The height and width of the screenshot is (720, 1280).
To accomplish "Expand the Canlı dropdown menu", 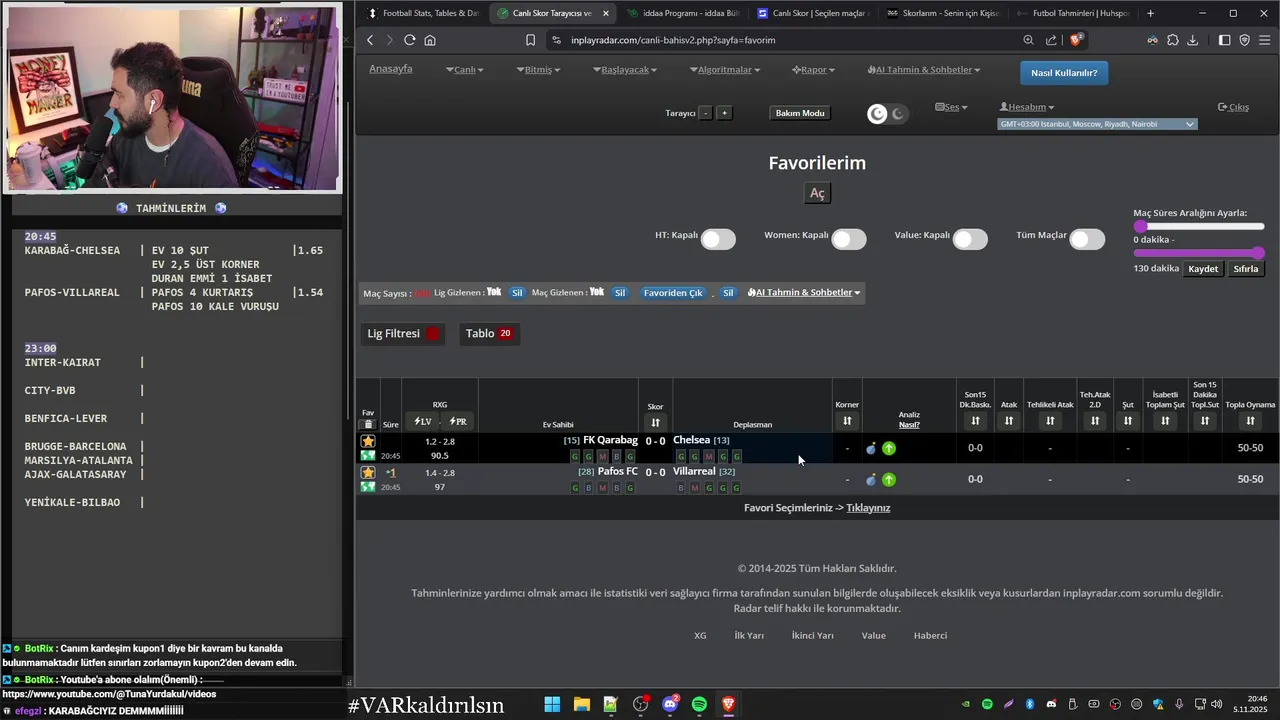I will coord(465,70).
